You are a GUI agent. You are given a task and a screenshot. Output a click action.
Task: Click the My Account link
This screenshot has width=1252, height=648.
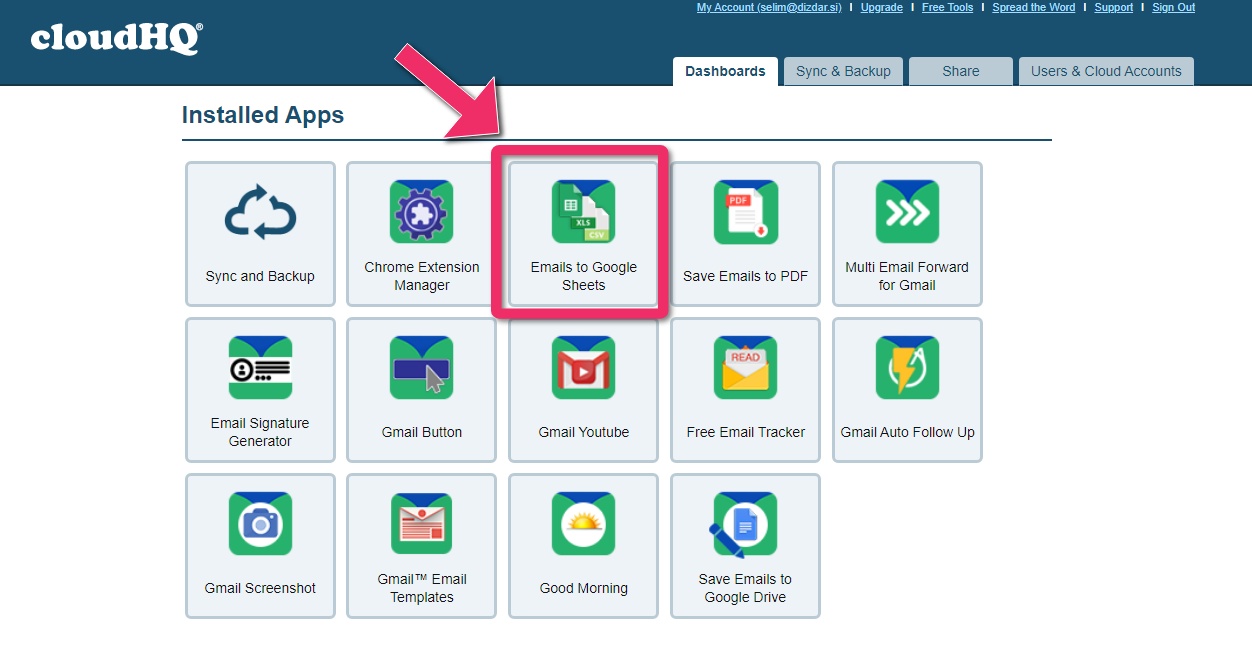click(x=768, y=7)
